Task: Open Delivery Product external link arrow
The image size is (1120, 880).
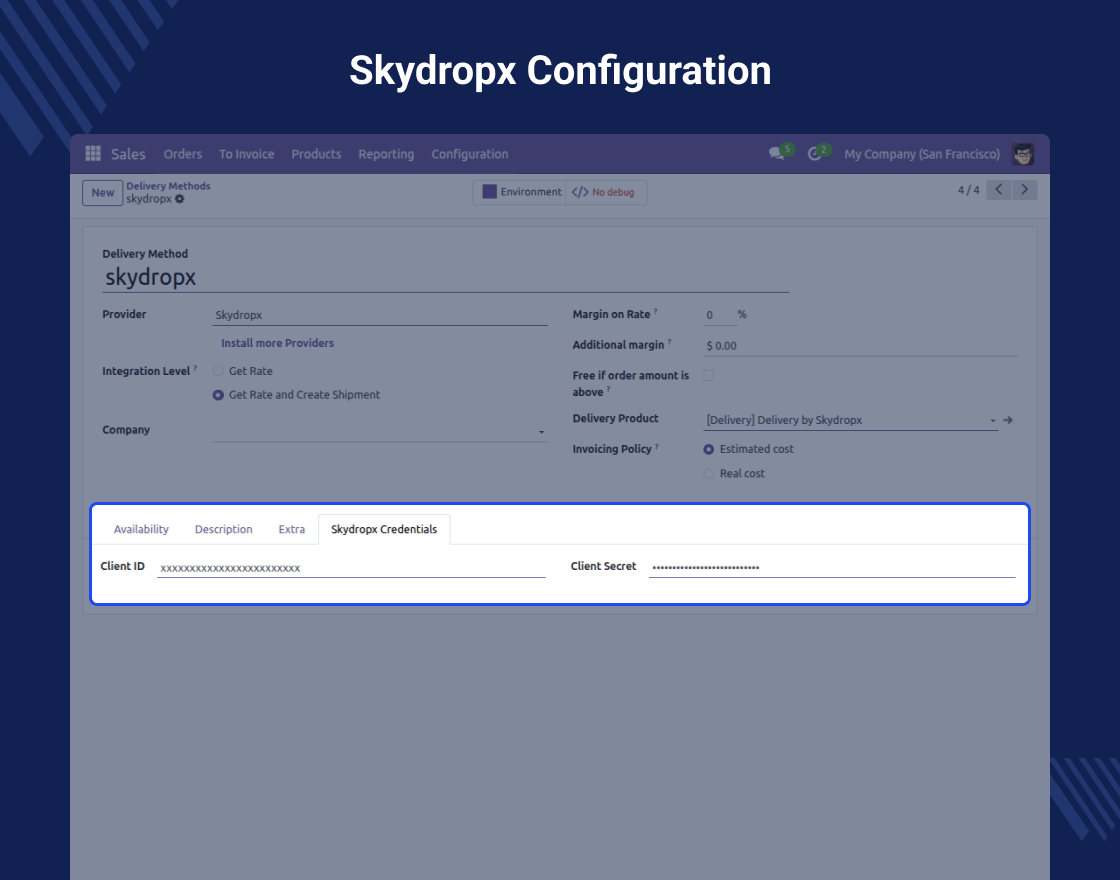Action: click(x=1008, y=420)
